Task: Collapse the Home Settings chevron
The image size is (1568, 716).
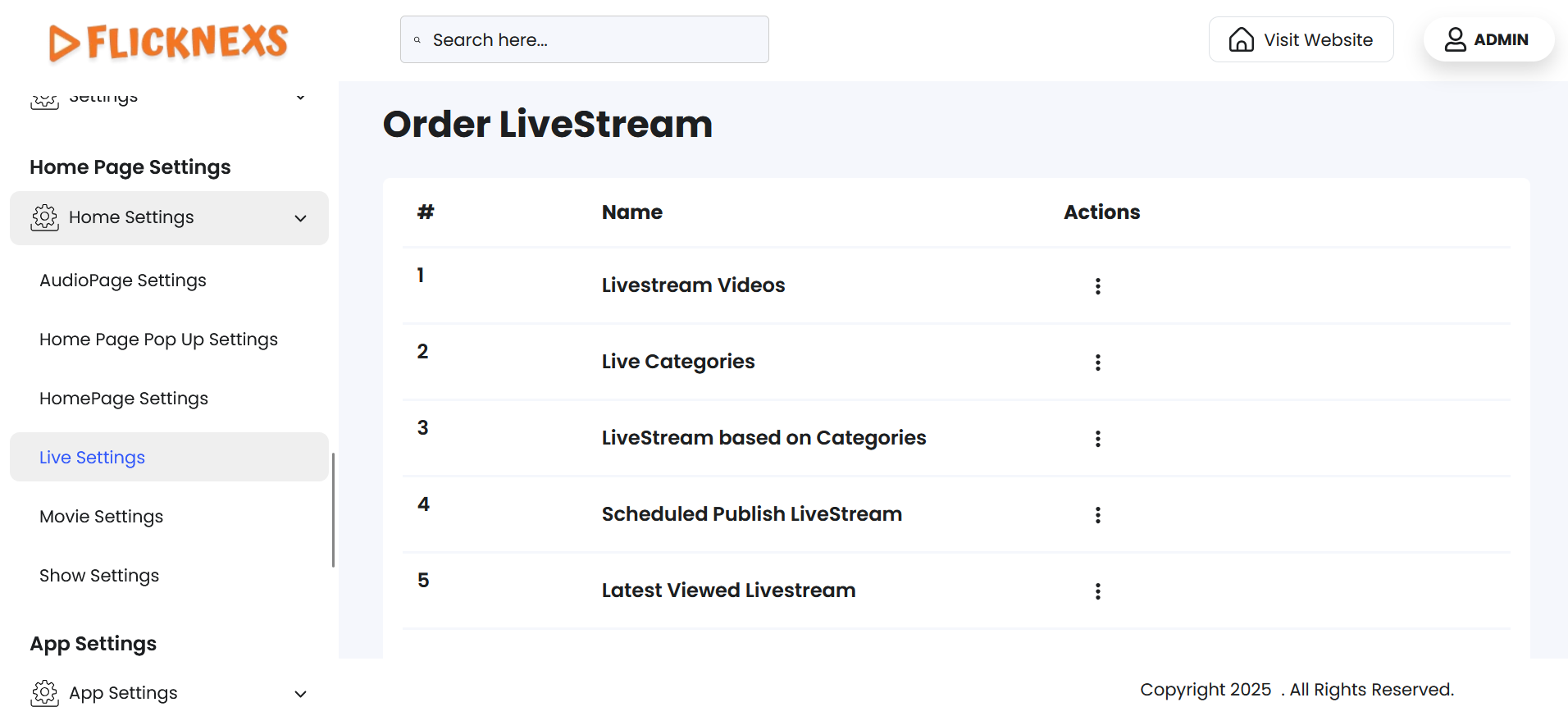Action: (300, 218)
